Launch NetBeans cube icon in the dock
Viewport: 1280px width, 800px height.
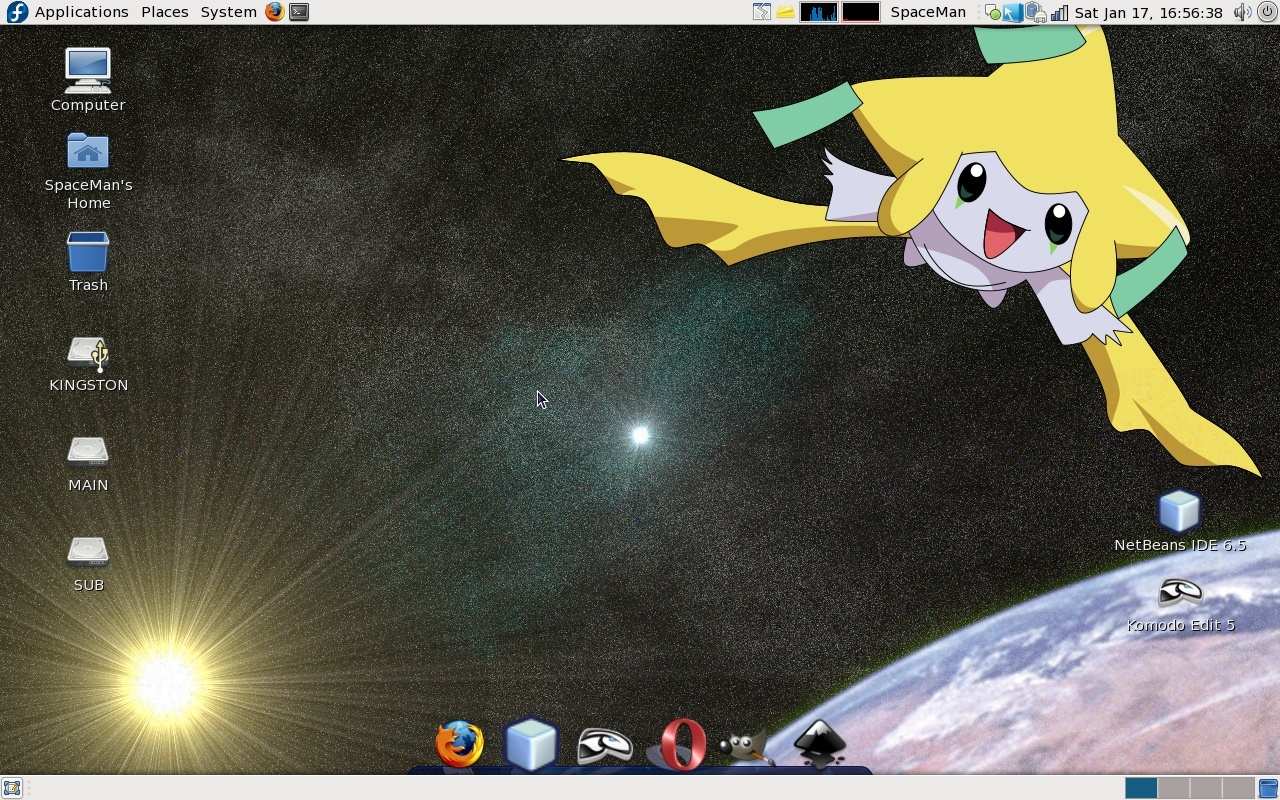(x=531, y=744)
